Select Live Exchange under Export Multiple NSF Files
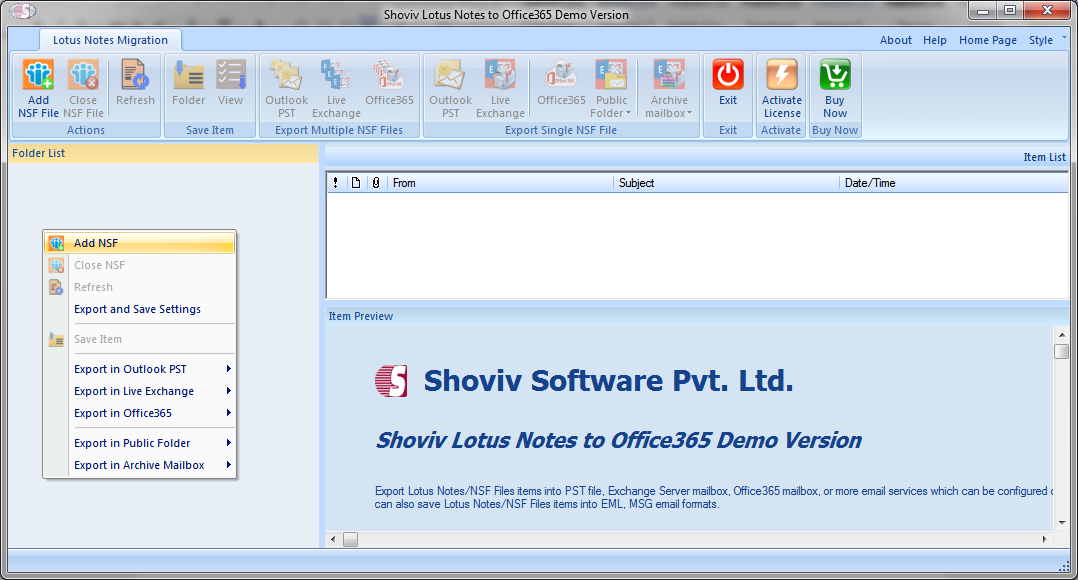The height and width of the screenshot is (580, 1078). pyautogui.click(x=336, y=88)
